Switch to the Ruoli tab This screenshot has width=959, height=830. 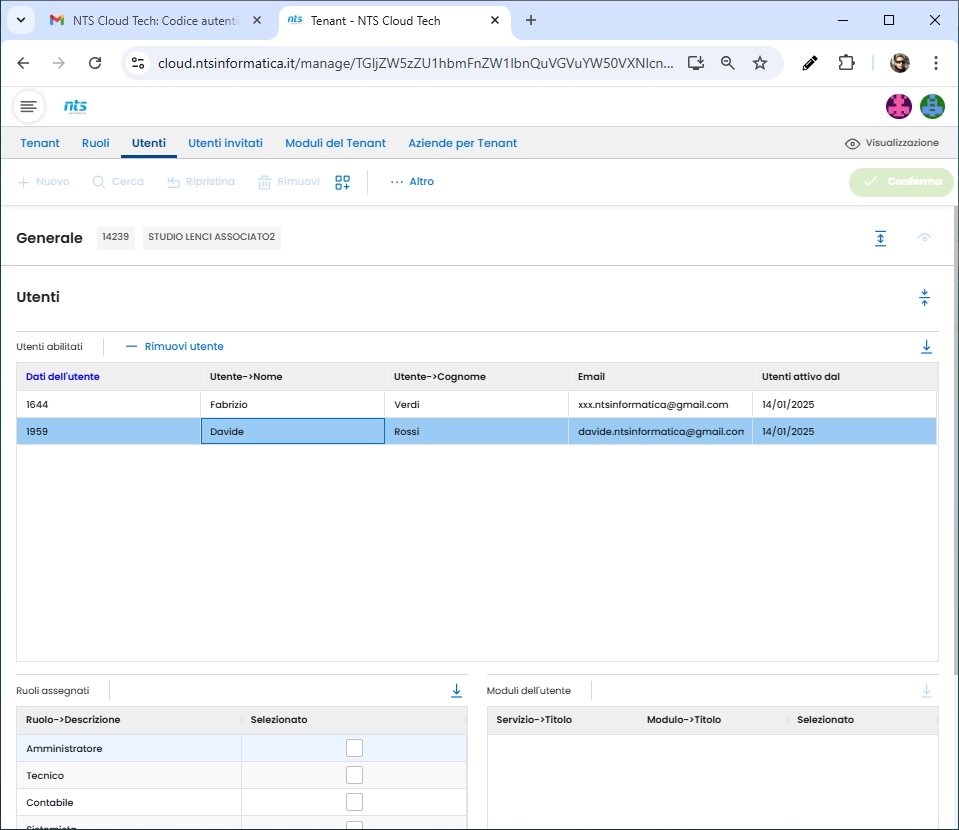point(95,143)
